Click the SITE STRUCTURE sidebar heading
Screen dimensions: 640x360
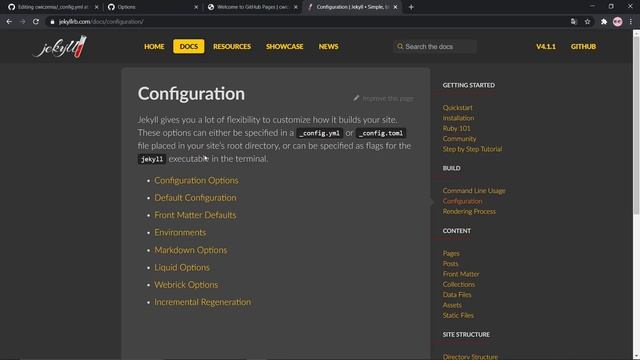pyautogui.click(x=466, y=334)
